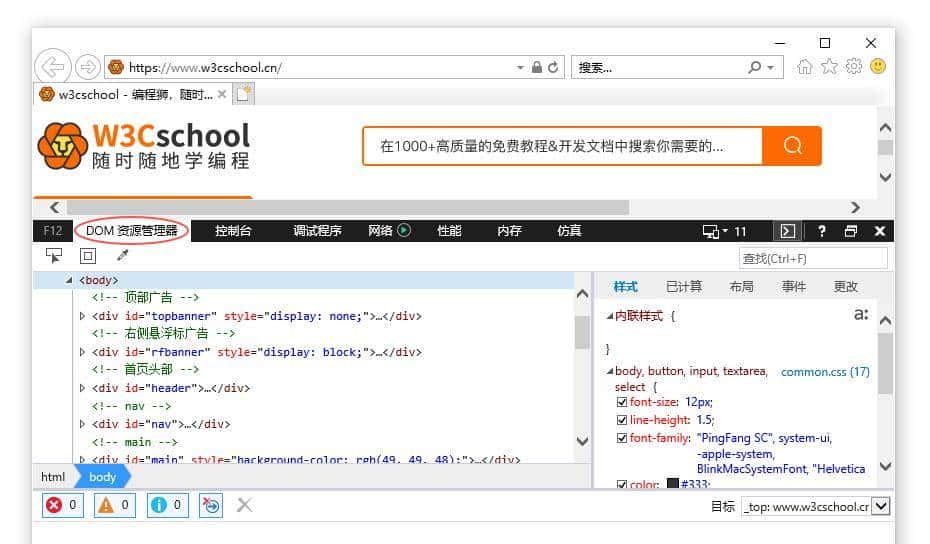Select the color picker eyedropper tool
Screen dimensions: 930x544
point(122,257)
